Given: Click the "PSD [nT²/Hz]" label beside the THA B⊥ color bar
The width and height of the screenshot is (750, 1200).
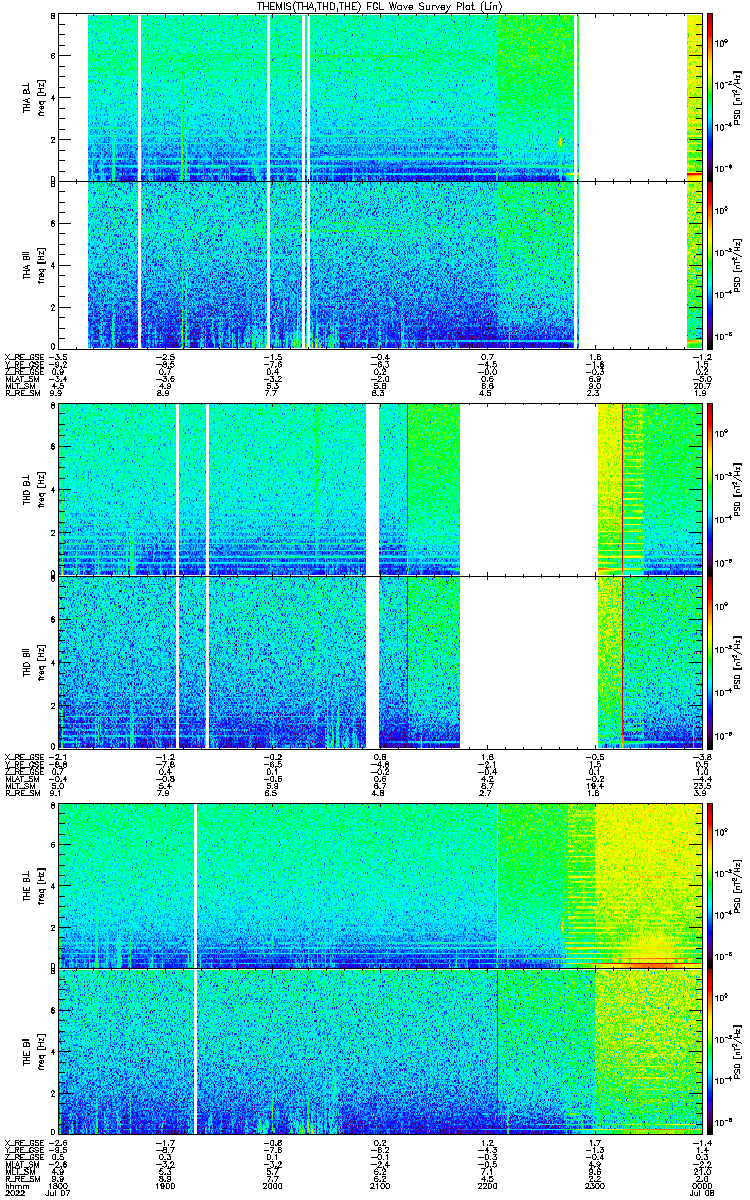Looking at the screenshot, I should (736, 97).
